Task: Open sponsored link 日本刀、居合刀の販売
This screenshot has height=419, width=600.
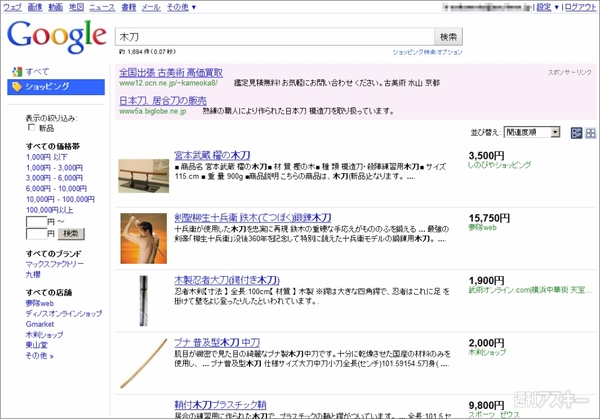Action: pyautogui.click(x=163, y=101)
